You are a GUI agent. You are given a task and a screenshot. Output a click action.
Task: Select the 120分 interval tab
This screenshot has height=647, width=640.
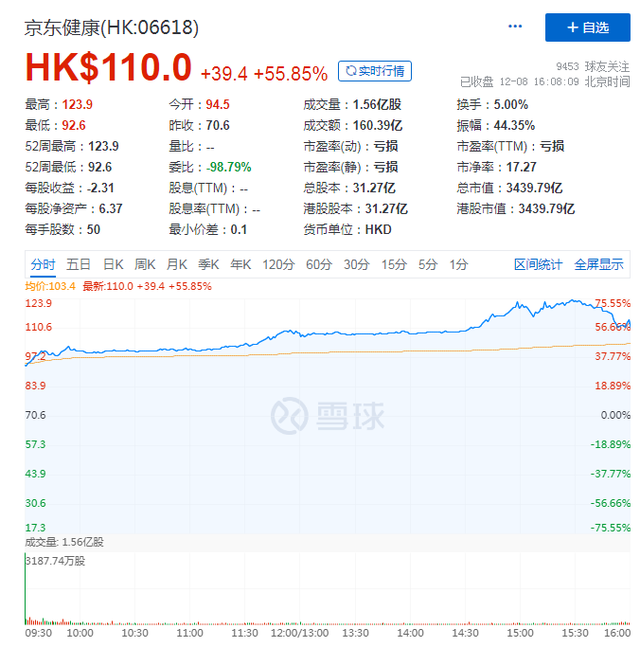click(277, 264)
